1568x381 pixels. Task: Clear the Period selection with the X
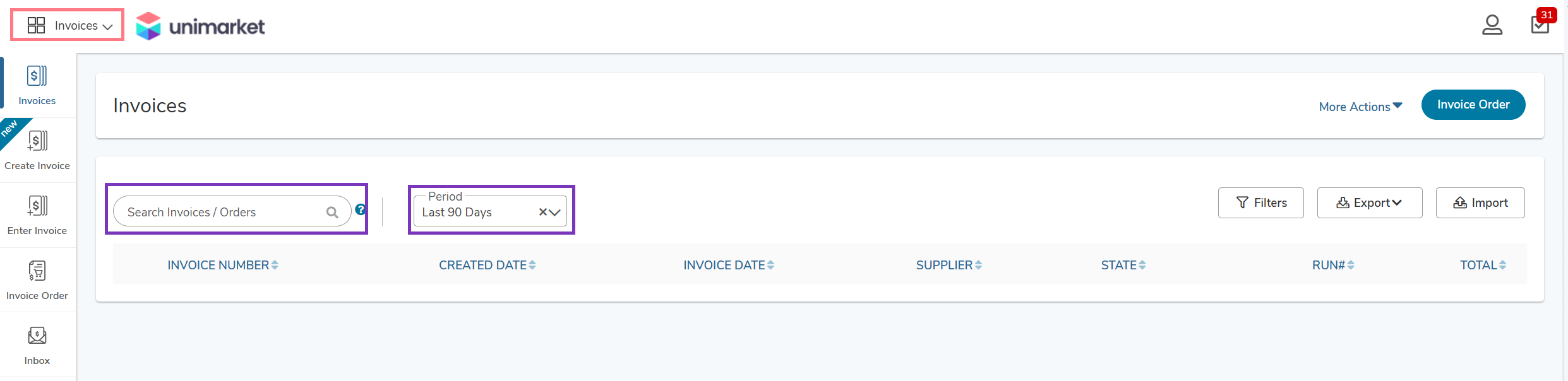tap(542, 213)
